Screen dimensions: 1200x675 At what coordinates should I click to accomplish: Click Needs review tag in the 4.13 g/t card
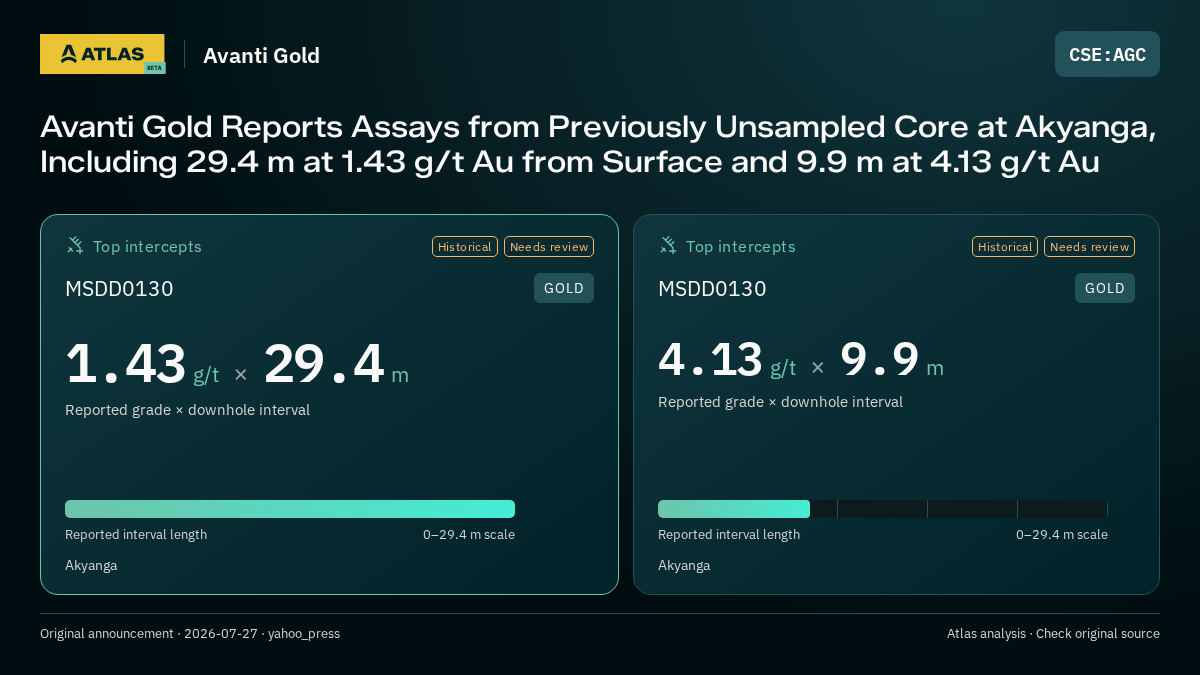[1089, 247]
